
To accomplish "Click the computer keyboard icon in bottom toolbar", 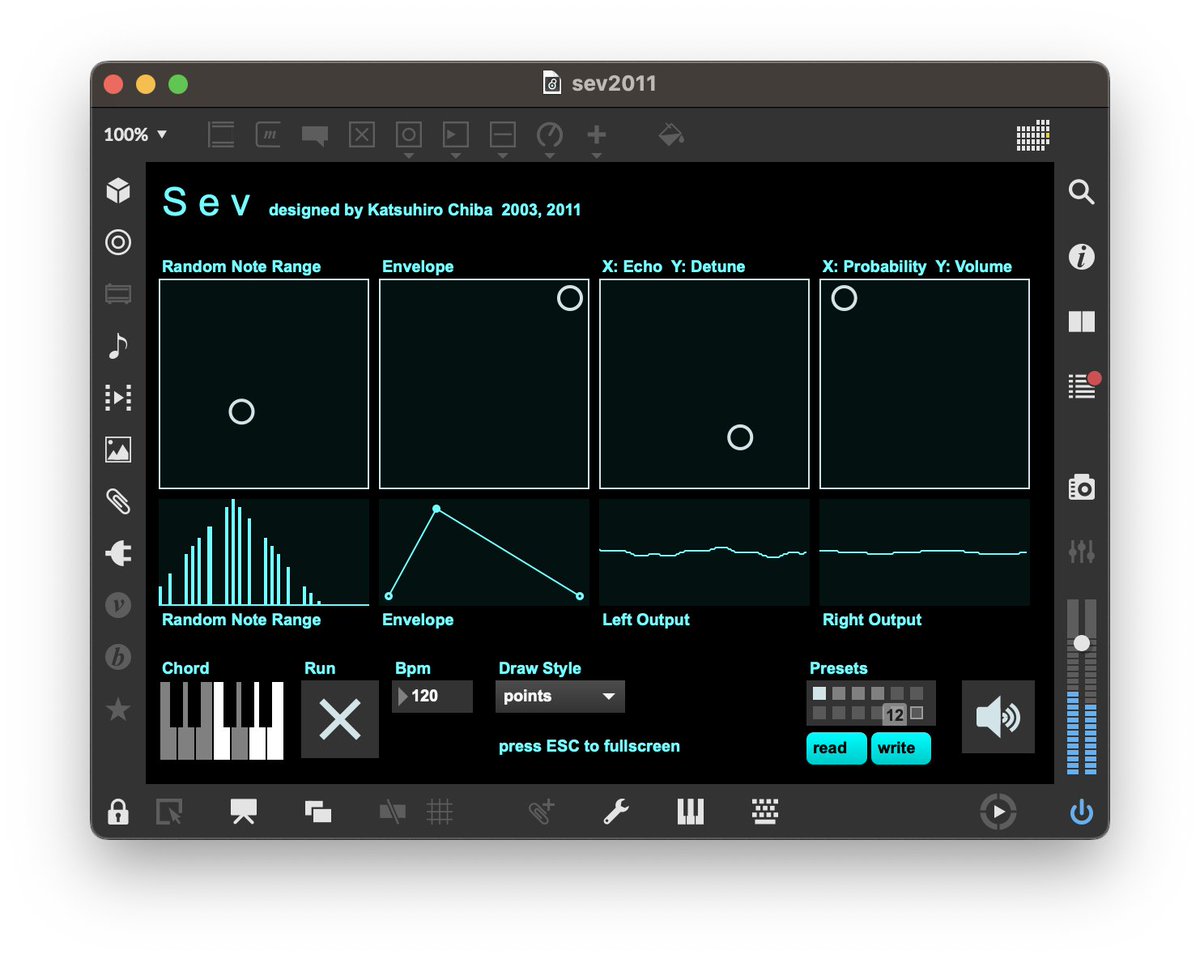I will (x=765, y=812).
